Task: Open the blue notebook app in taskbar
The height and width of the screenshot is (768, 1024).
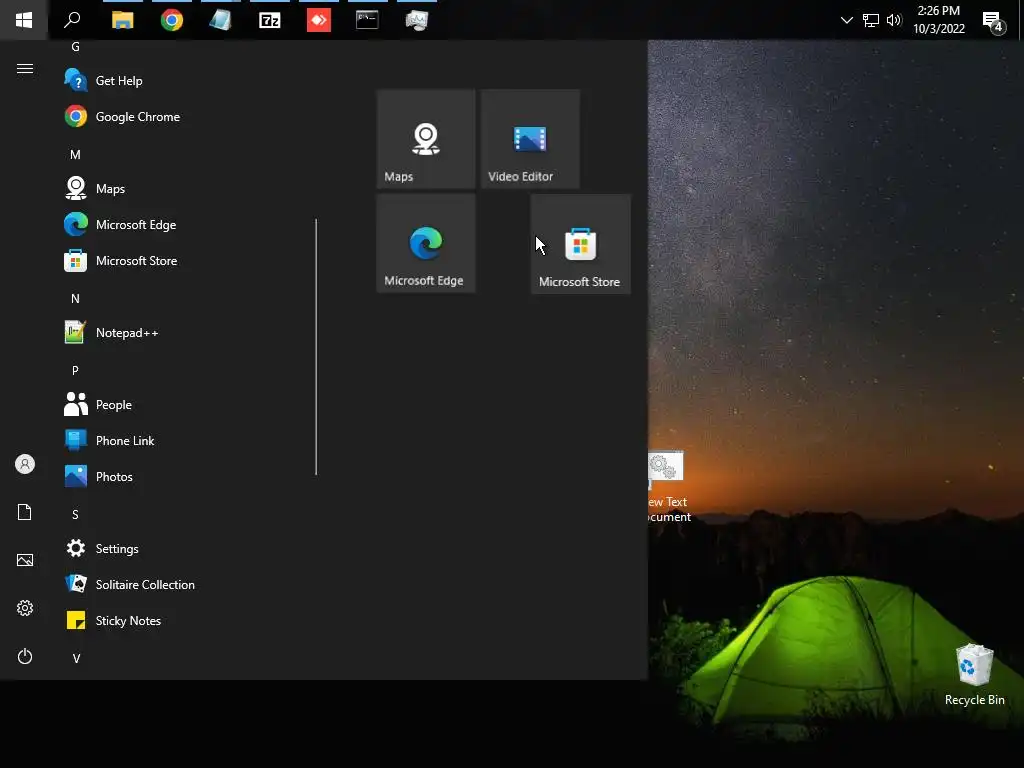Action: point(221,20)
